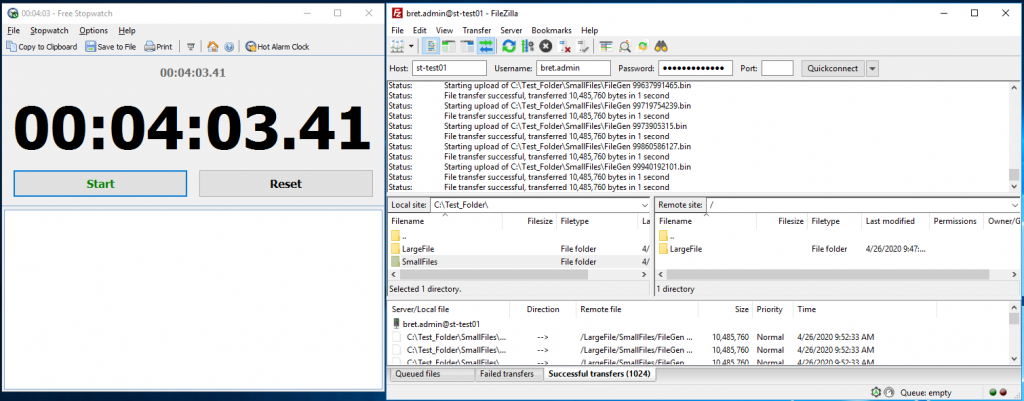Open the FileZilla Site Manager icon

click(397, 46)
